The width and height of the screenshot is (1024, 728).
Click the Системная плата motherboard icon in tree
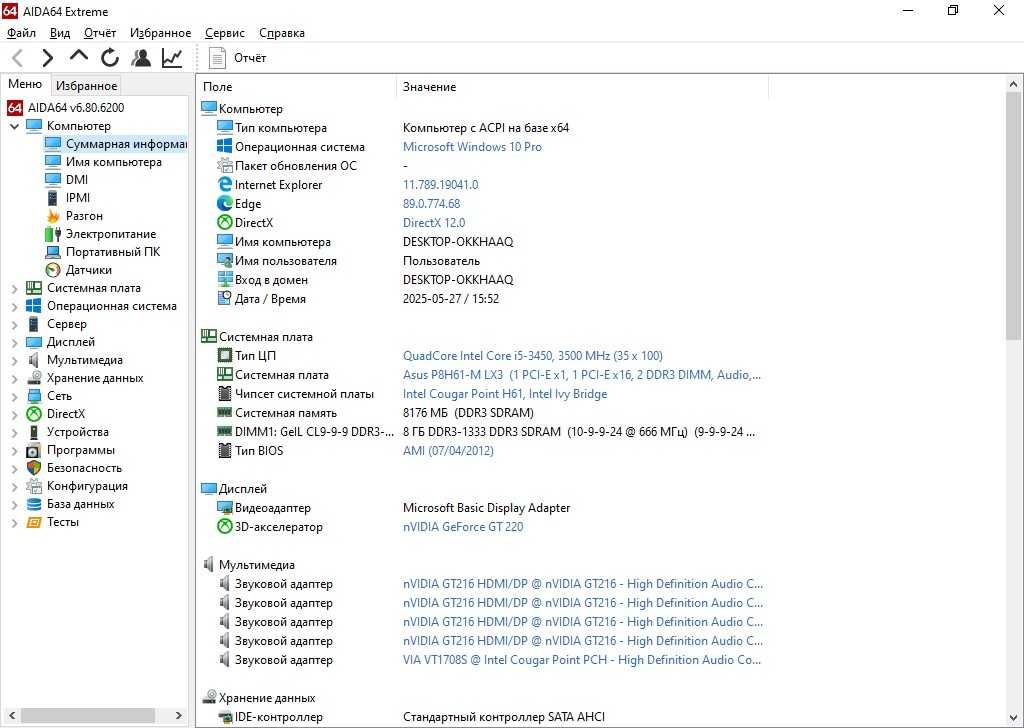(34, 288)
